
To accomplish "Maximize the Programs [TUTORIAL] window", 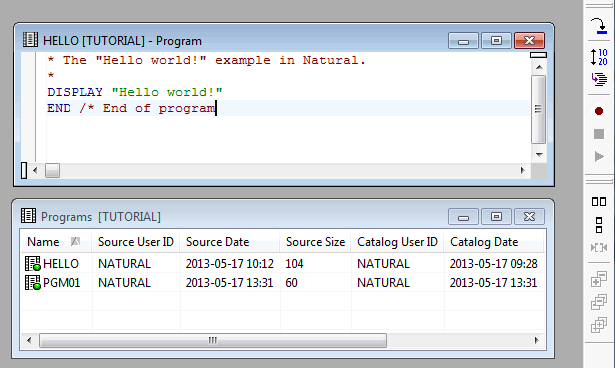I will pyautogui.click(x=496, y=217).
